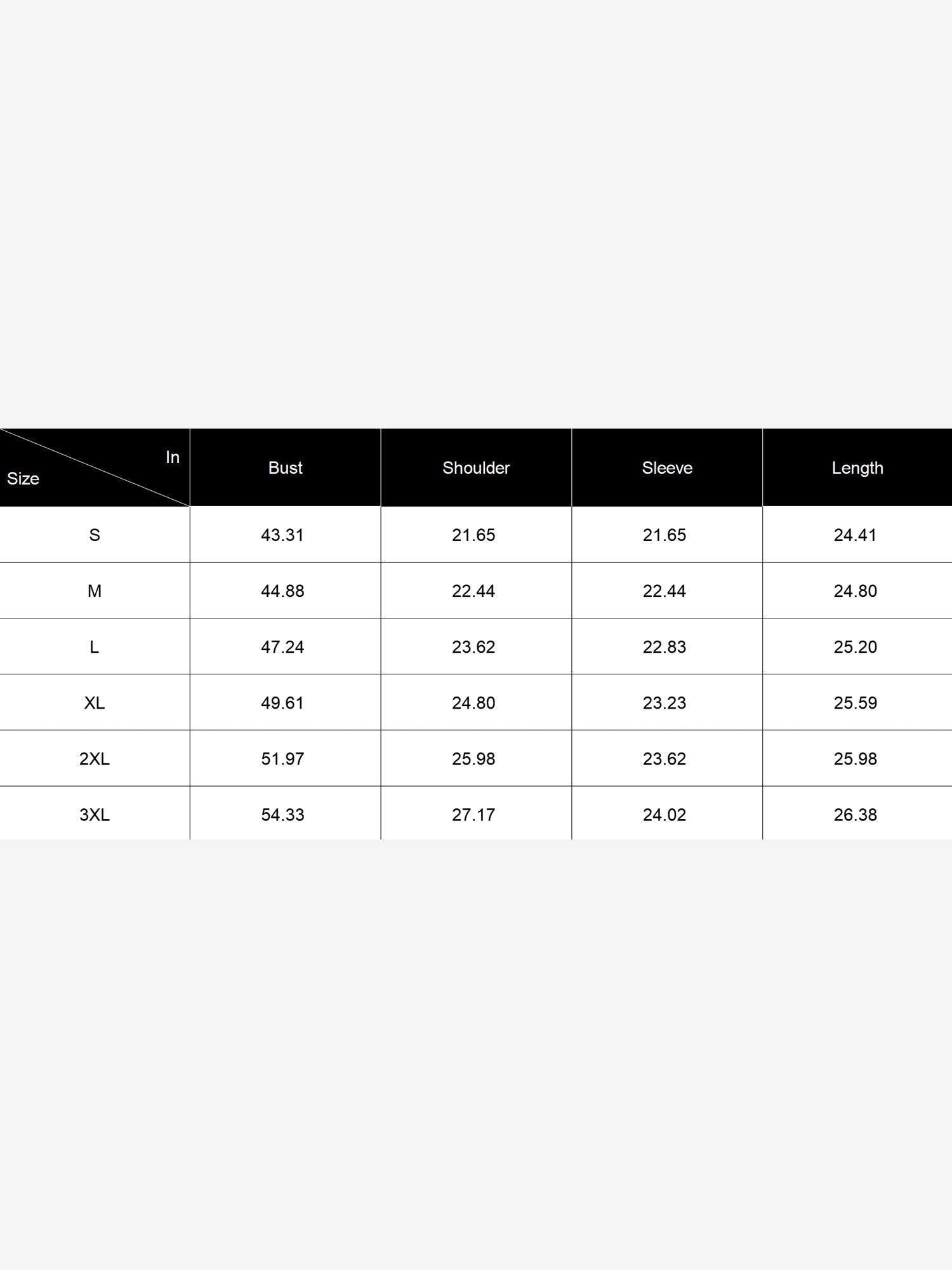Select the 3XL size row label
The width and height of the screenshot is (952, 1270).
95,815
